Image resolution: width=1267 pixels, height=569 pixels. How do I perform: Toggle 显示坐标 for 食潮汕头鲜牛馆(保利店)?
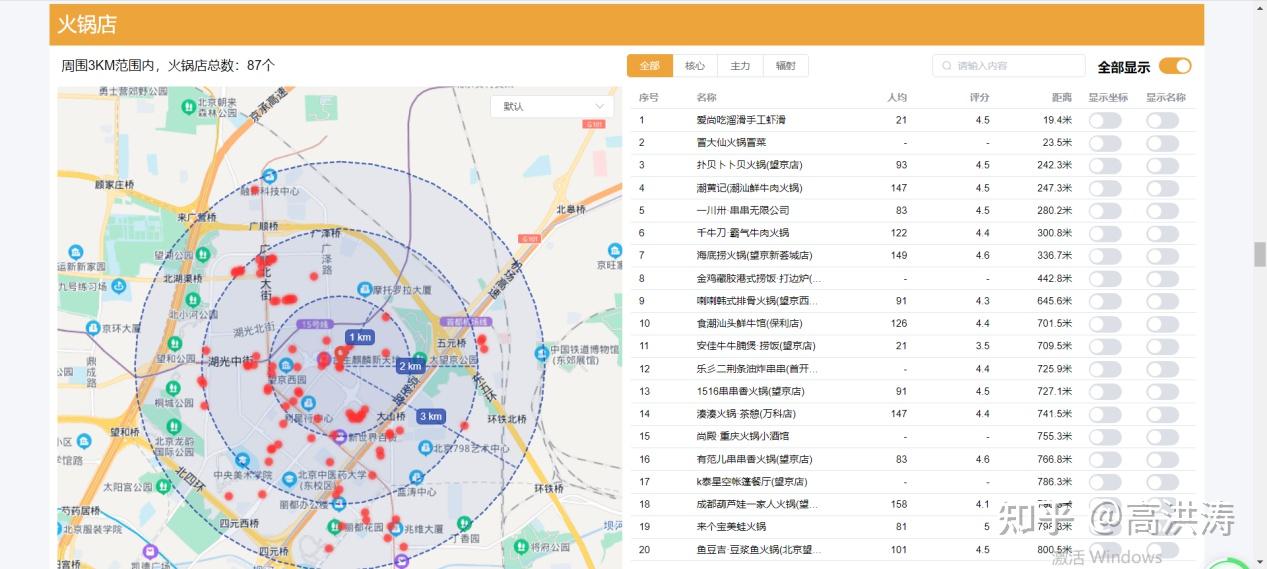(1105, 323)
